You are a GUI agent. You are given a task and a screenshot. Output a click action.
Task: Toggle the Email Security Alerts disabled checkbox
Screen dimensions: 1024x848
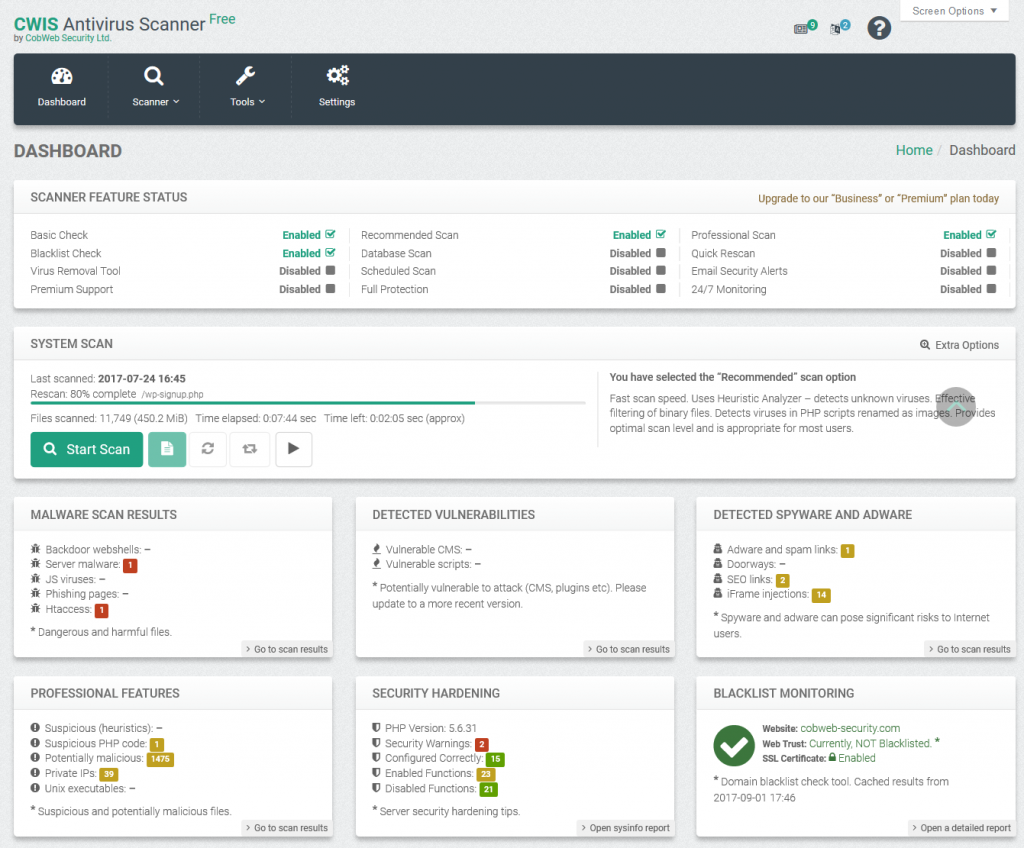pyautogui.click(x=991, y=270)
